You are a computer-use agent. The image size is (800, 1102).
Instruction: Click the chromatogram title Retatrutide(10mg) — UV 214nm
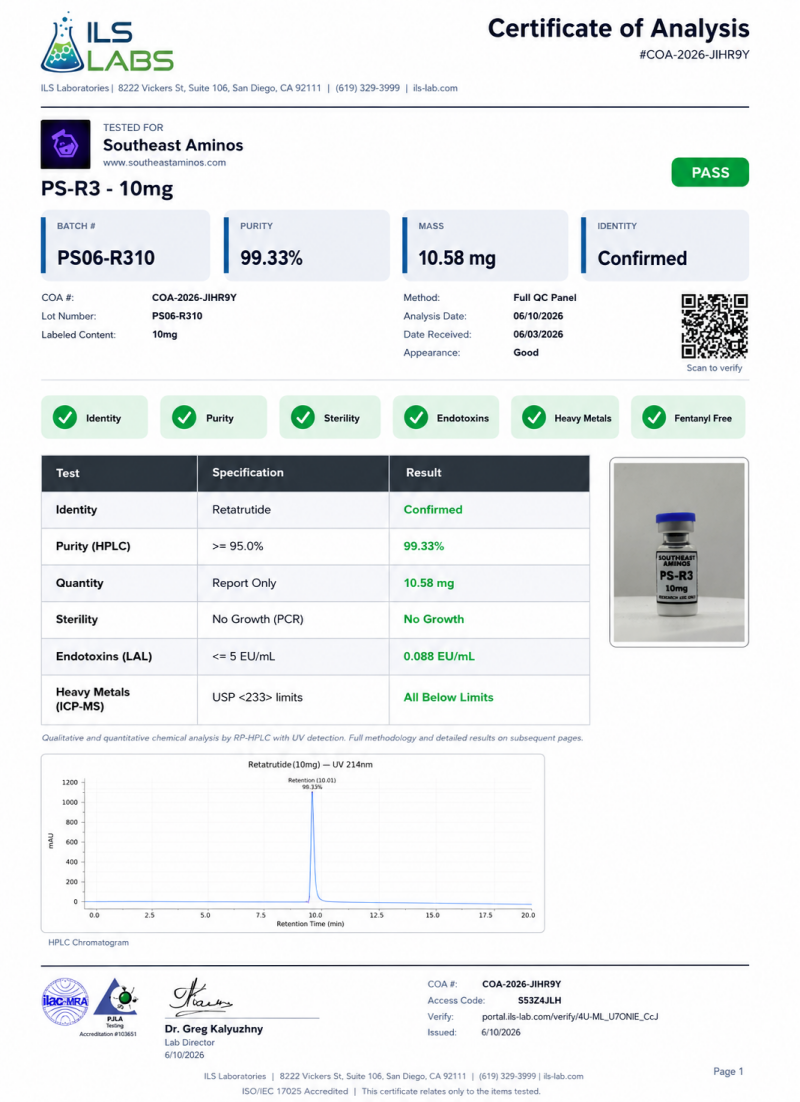pyautogui.click(x=310, y=764)
